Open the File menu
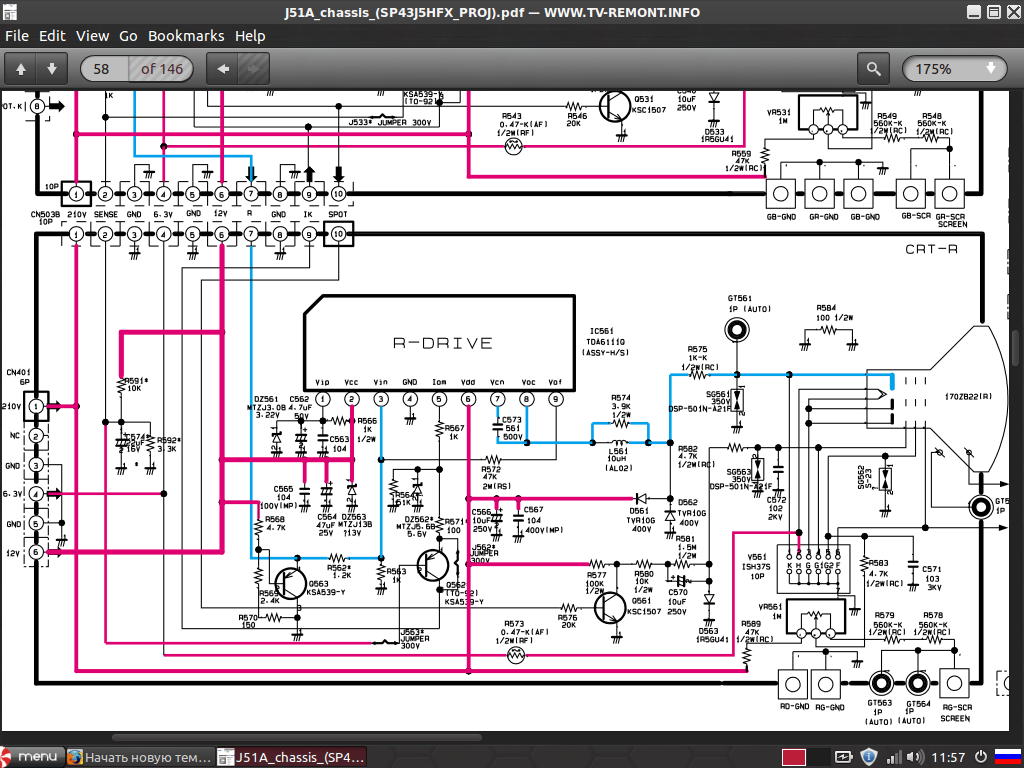Viewport: 1024px width, 768px height. [17, 36]
